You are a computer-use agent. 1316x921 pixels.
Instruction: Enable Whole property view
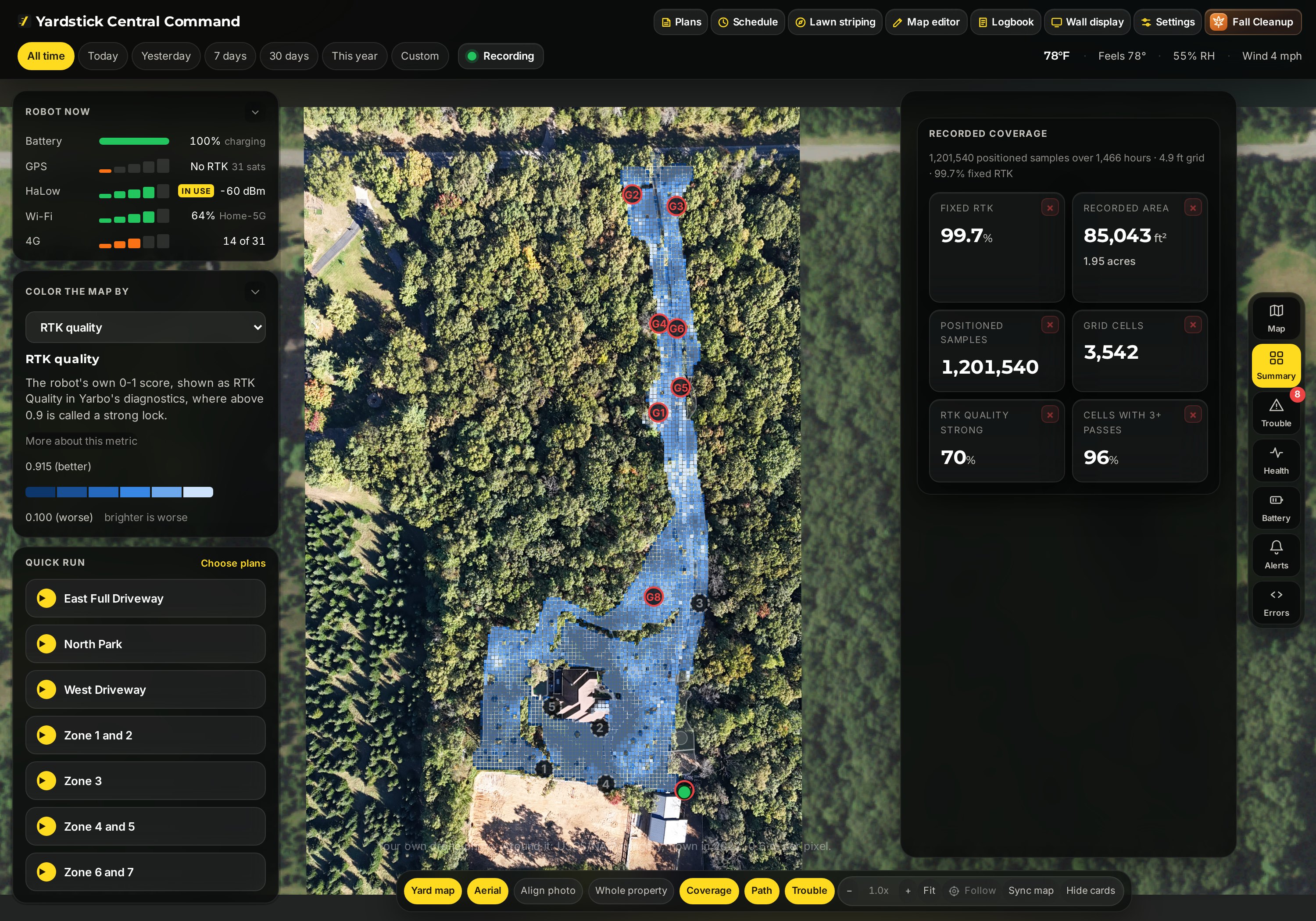[x=631, y=891]
